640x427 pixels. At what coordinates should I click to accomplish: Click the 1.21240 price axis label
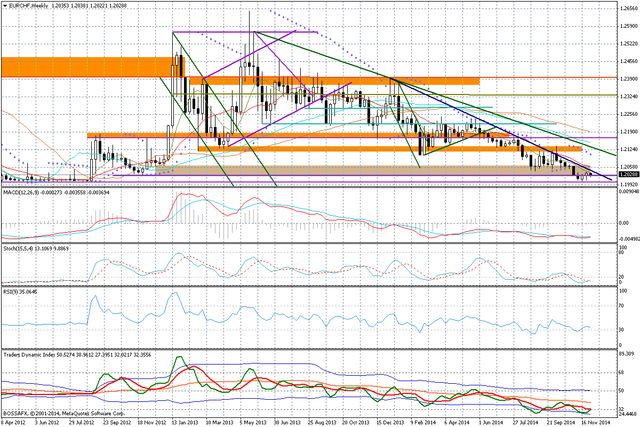(629, 149)
